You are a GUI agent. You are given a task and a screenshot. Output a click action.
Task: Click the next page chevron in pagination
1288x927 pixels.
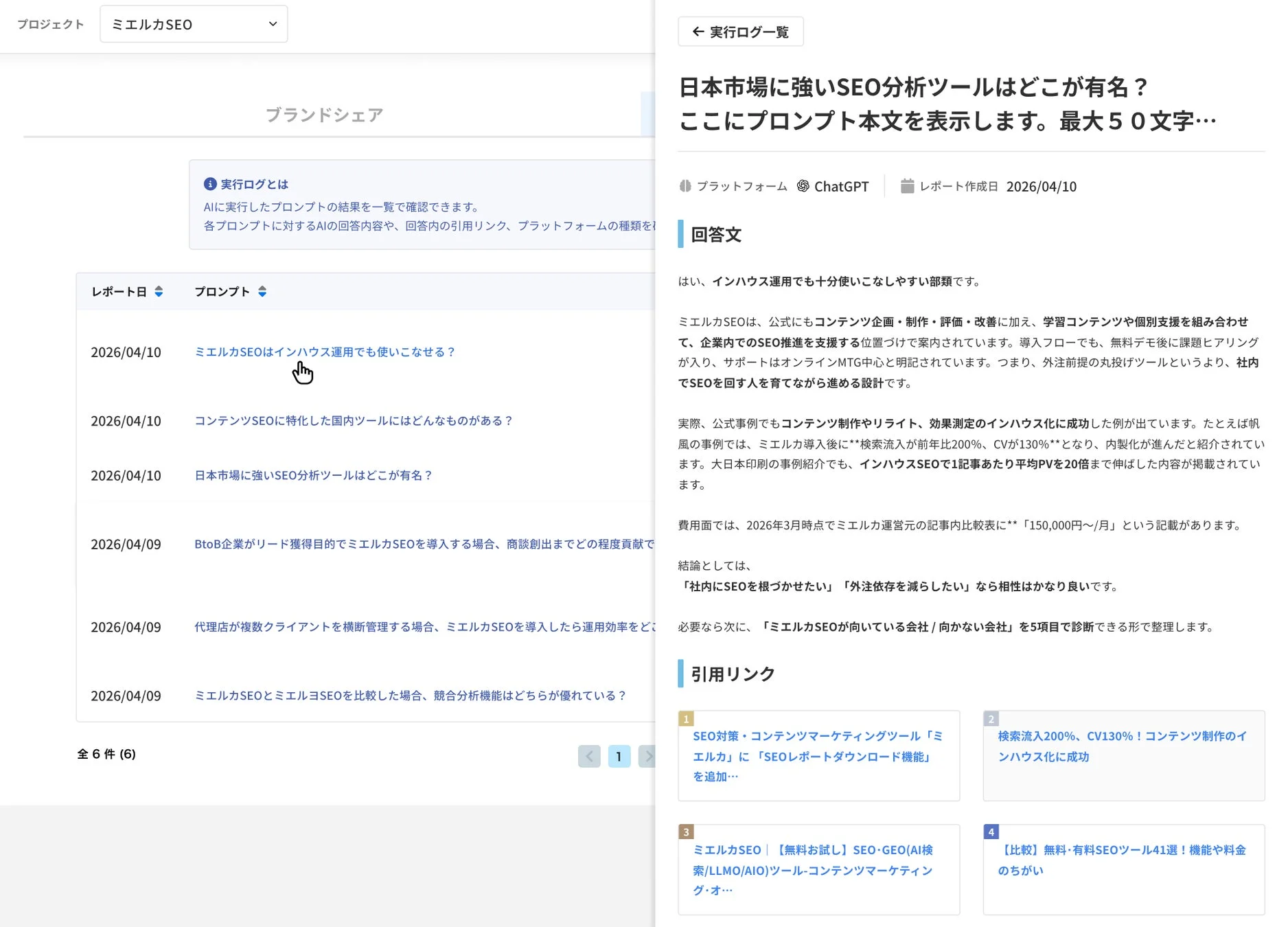(x=649, y=756)
